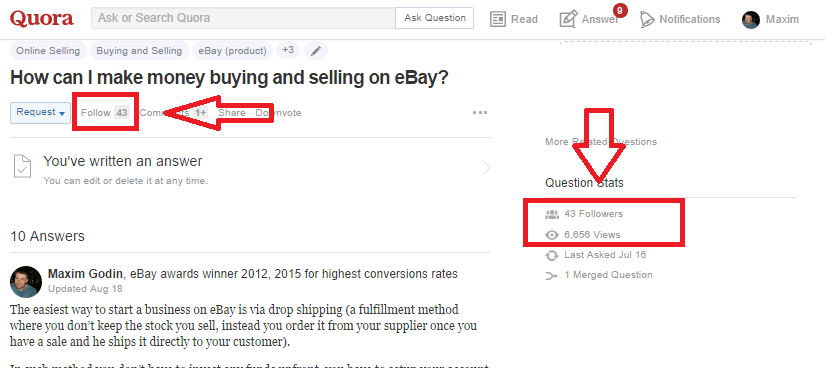This screenshot has width=825, height=368.
Task: Open the Answer pencil icon
Action: [568, 19]
